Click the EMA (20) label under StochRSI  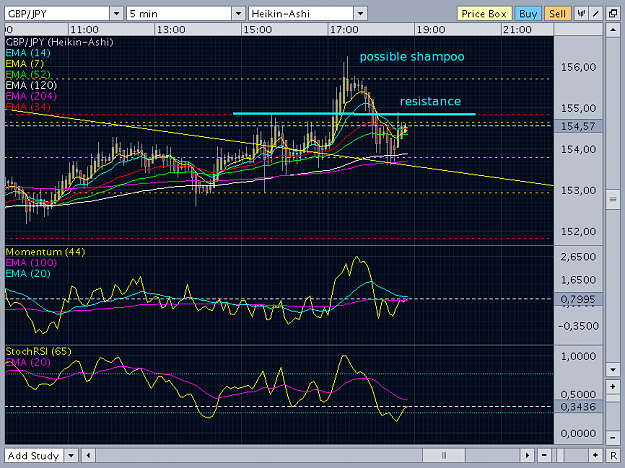28,362
